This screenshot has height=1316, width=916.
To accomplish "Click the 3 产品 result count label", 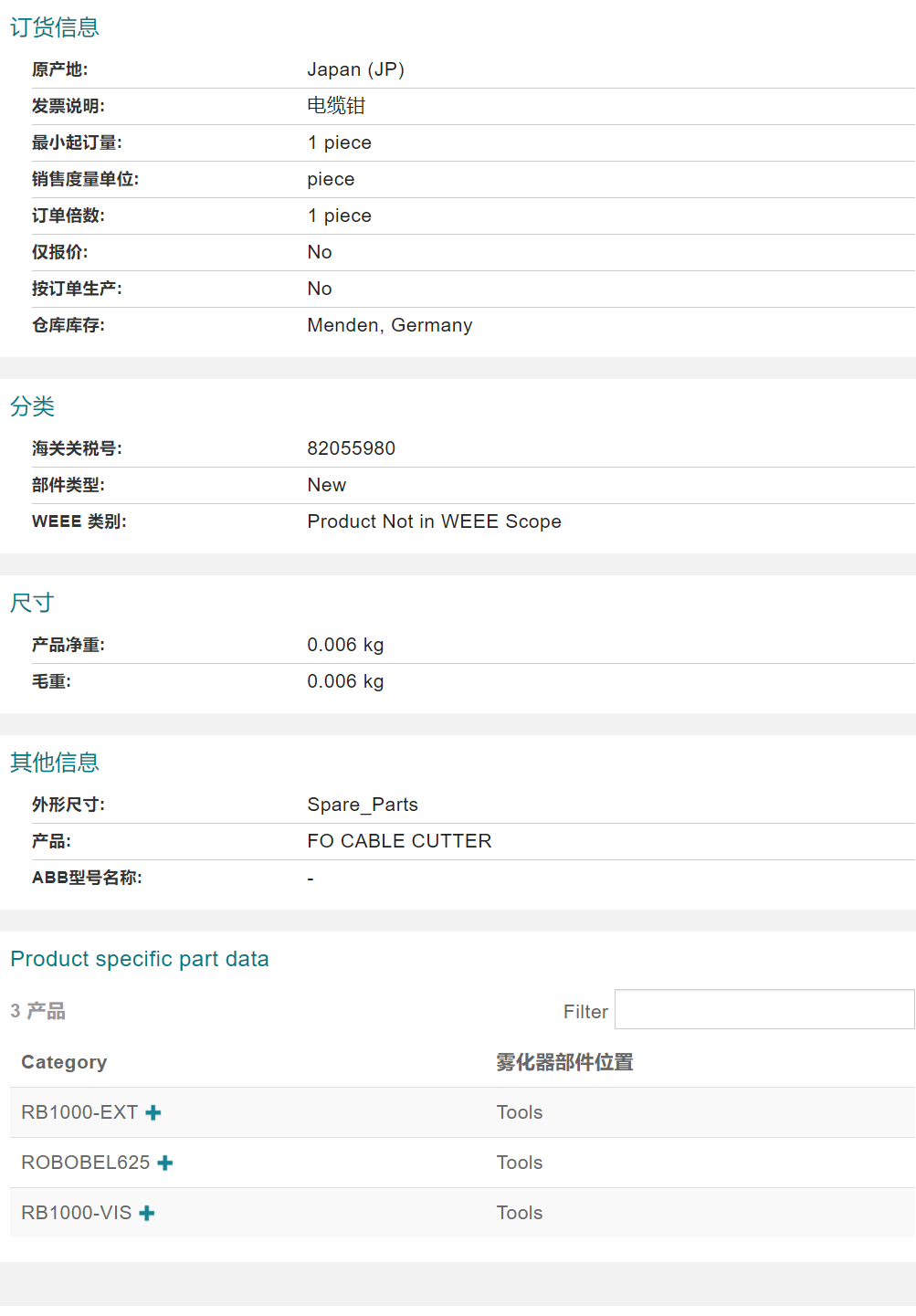I will point(38,1011).
